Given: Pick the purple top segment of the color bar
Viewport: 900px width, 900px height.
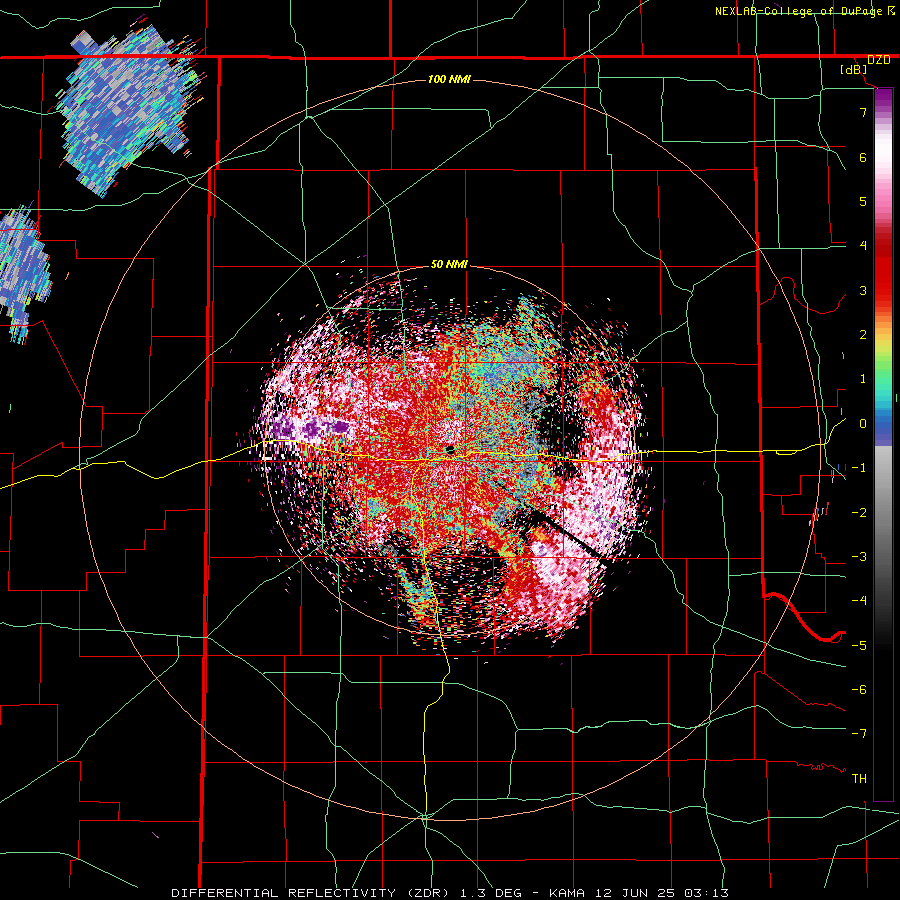Looking at the screenshot, I should 883,99.
